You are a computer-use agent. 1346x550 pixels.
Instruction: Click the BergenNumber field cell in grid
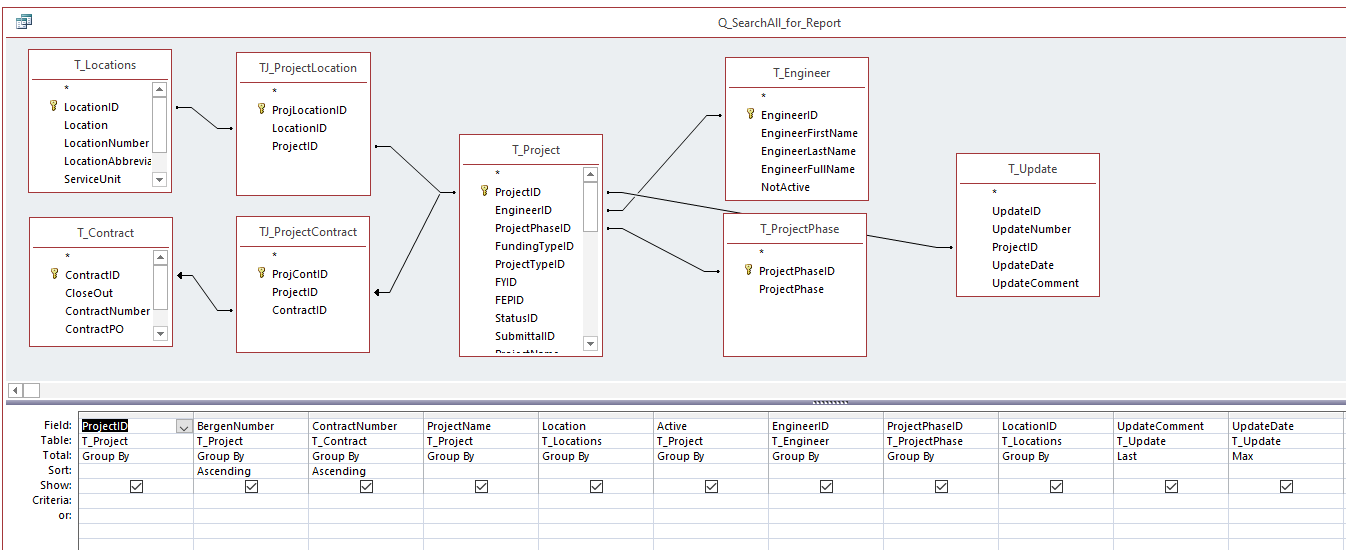tap(250, 426)
